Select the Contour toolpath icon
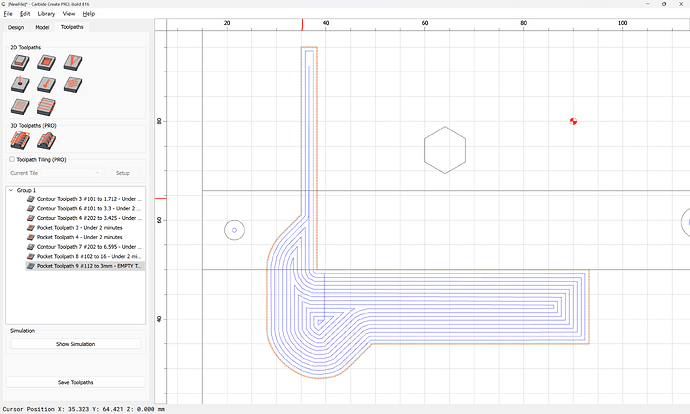 (20, 62)
